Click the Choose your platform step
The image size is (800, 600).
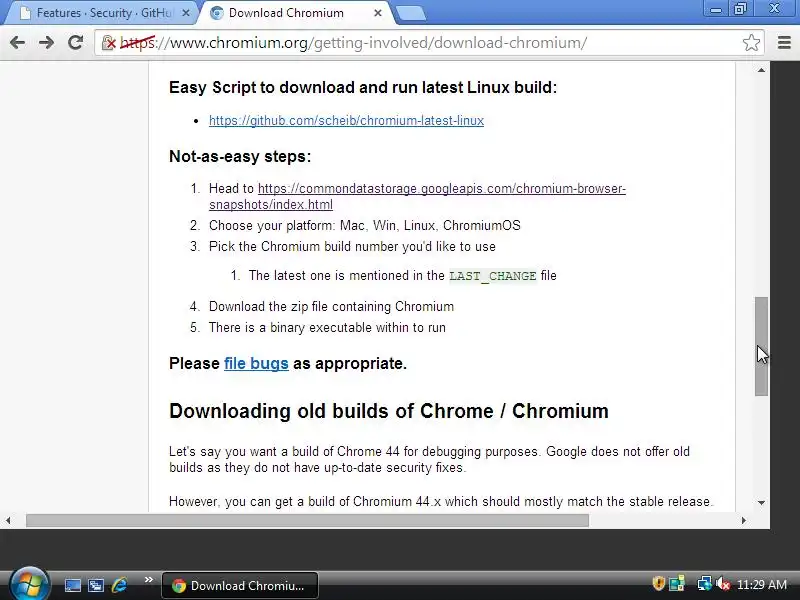364,226
